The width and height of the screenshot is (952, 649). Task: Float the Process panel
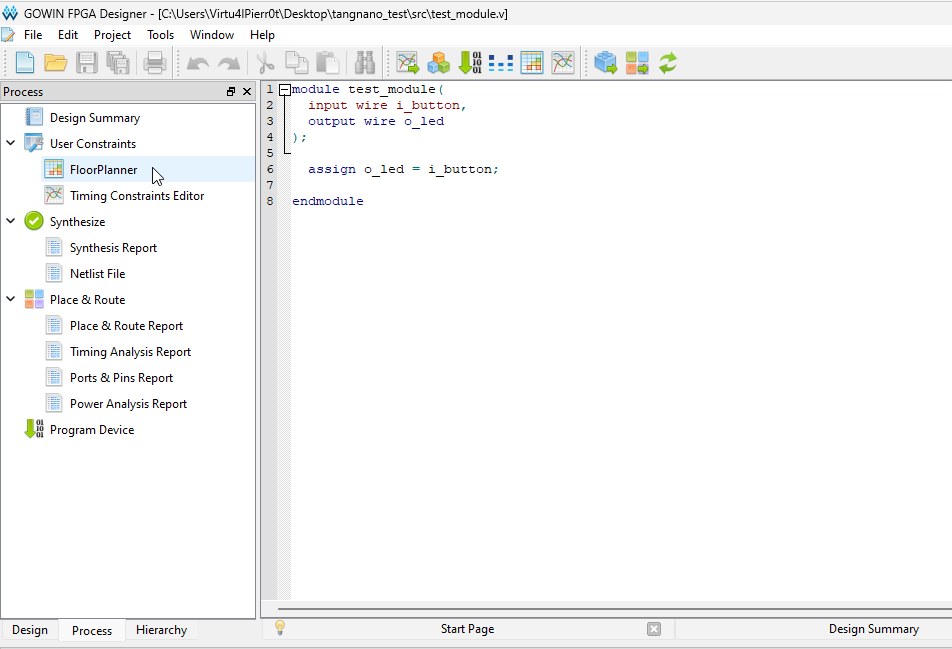[x=231, y=92]
